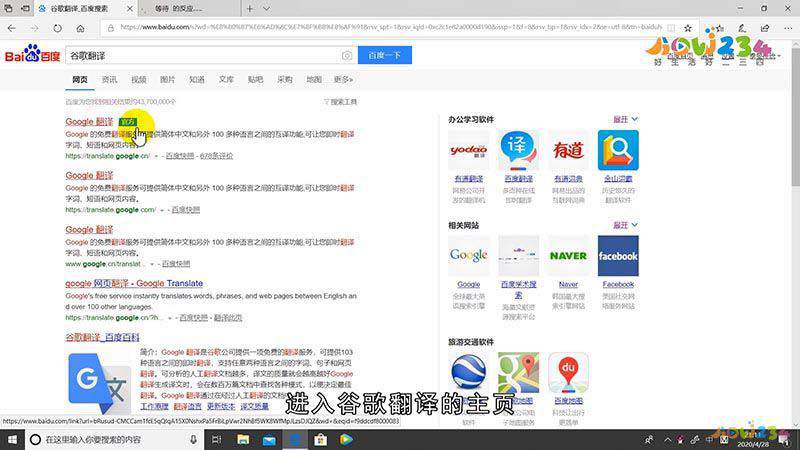Select the 贴吧 search category tab
Viewport: 800px width, 450px height.
tap(255, 80)
